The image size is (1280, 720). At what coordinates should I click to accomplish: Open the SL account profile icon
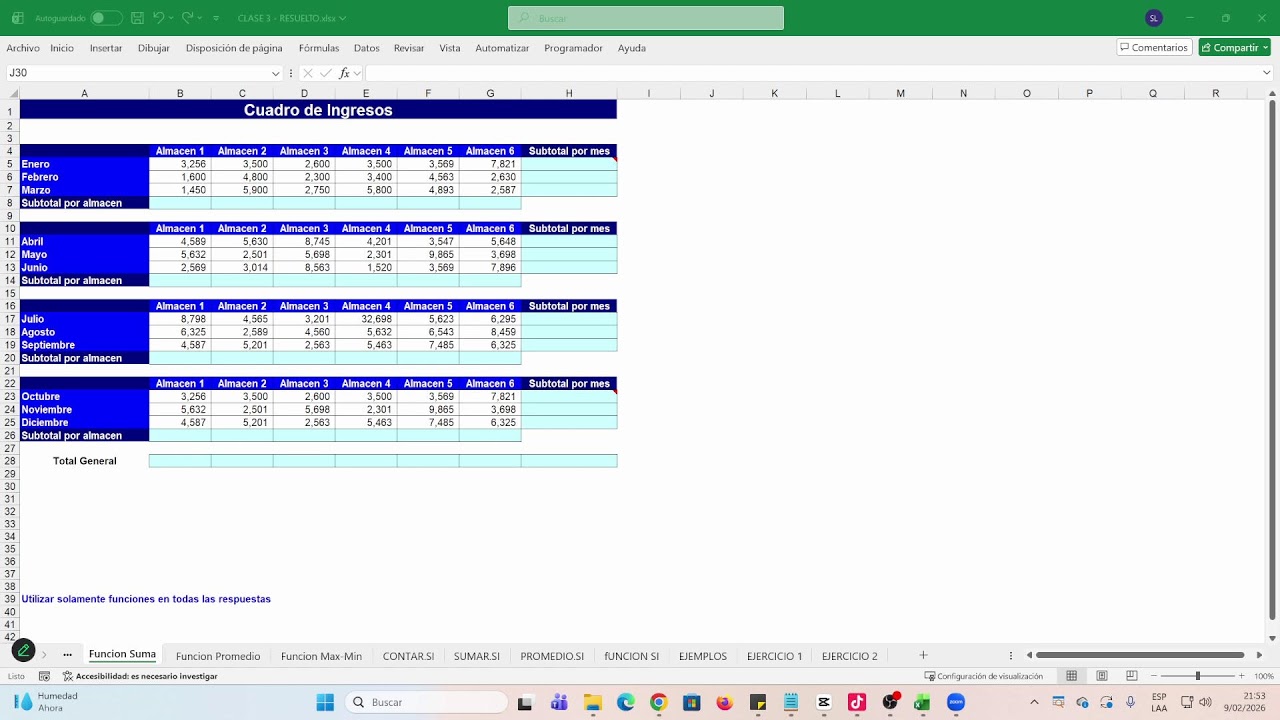1154,18
